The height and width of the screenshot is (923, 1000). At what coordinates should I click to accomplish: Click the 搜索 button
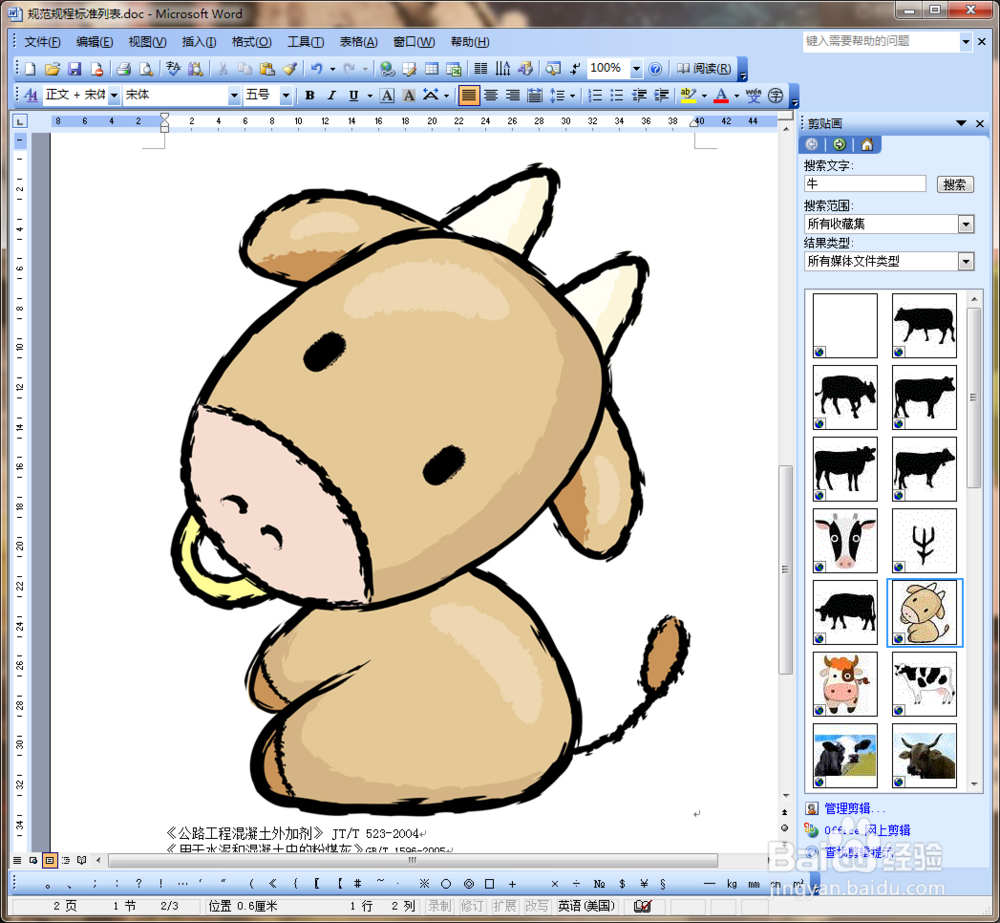coord(955,184)
